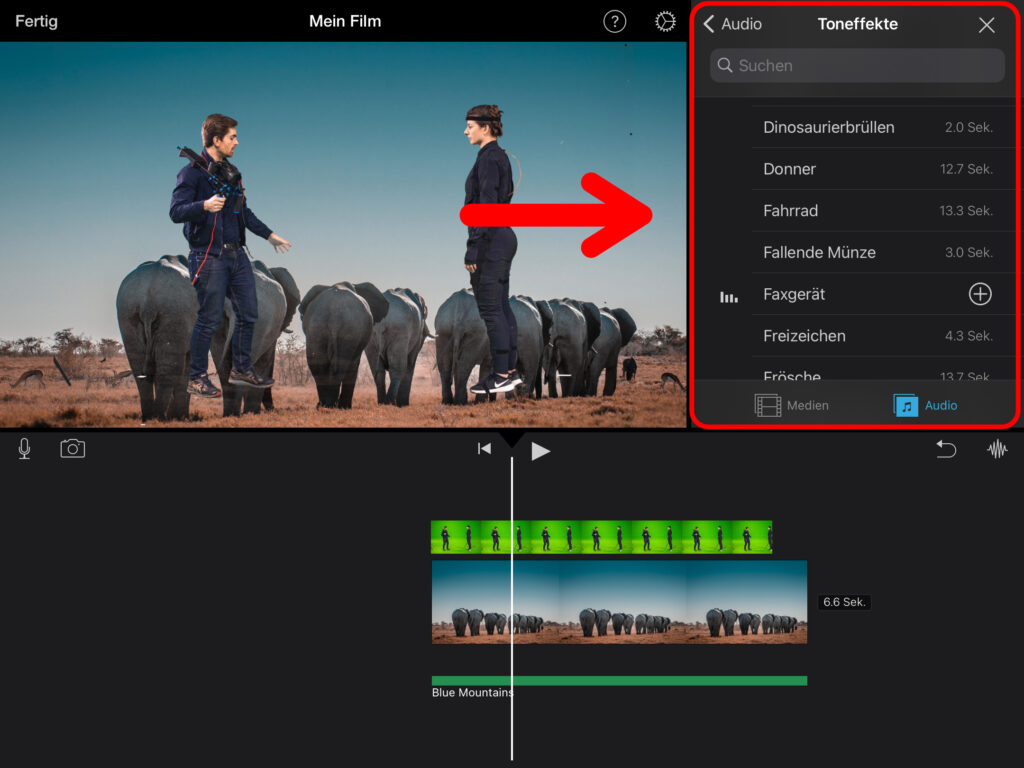Viewport: 1024px width, 768px height.
Task: Jump to beginning with skip-back button
Action: (x=484, y=449)
